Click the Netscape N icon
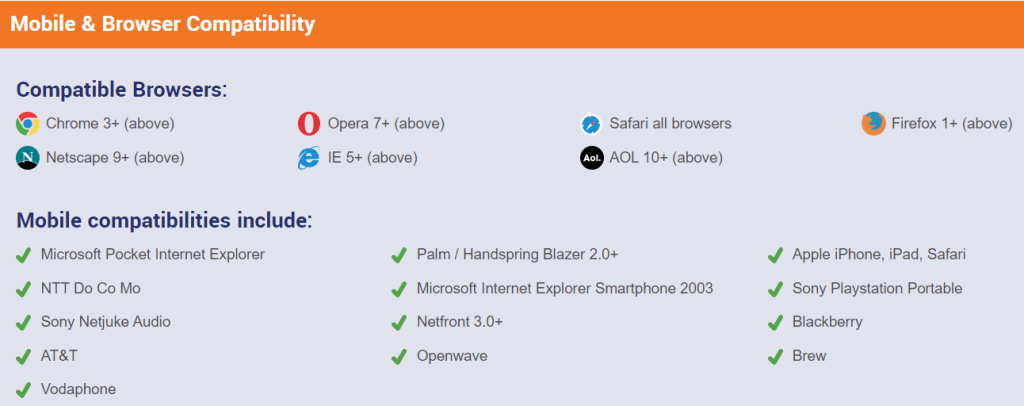The width and height of the screenshot is (1024, 406). click(x=27, y=158)
